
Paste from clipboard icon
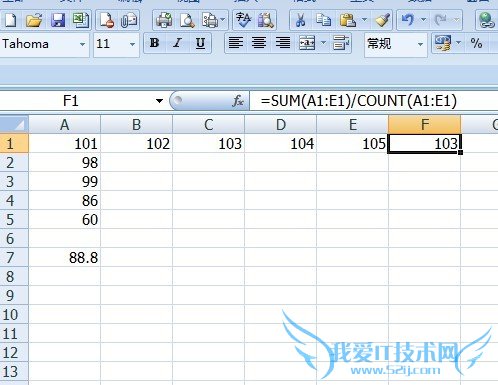click(348, 20)
